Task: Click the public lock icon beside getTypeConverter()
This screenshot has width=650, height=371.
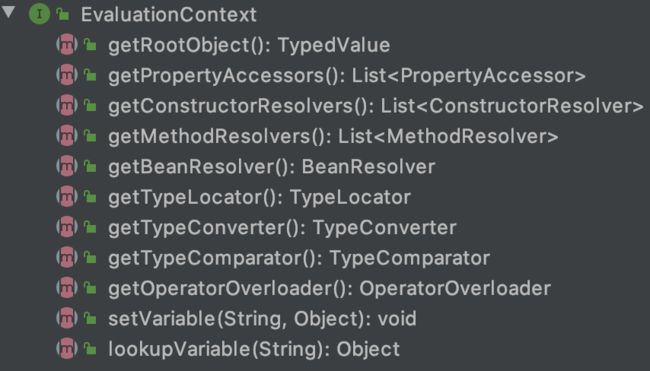Action: pos(90,228)
